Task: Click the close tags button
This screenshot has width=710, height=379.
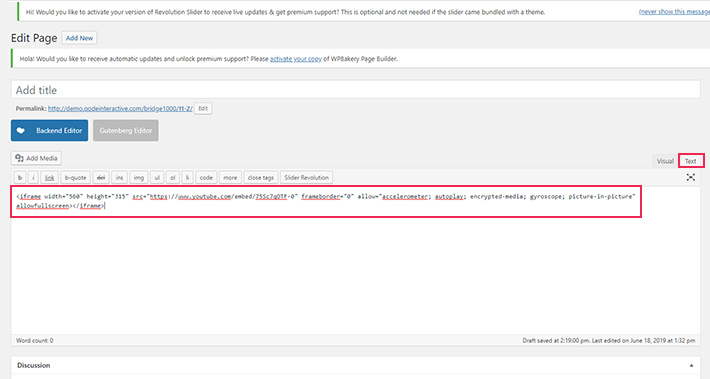Action: (x=261, y=178)
